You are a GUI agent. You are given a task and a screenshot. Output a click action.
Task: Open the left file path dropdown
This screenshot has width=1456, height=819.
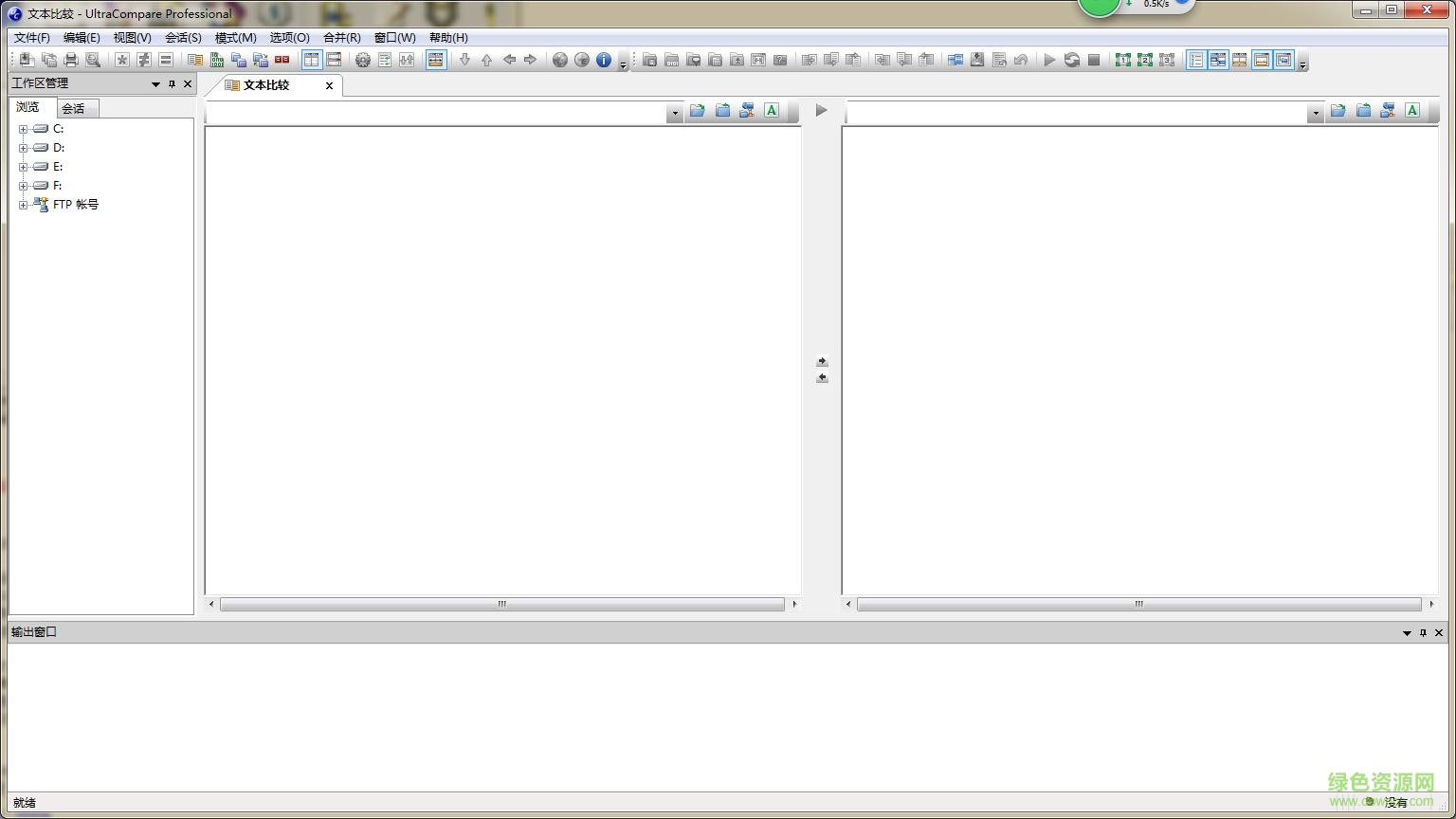coord(675,113)
